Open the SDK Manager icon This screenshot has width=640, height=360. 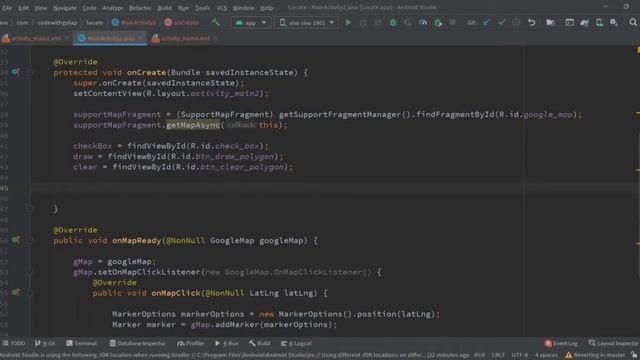coord(614,22)
